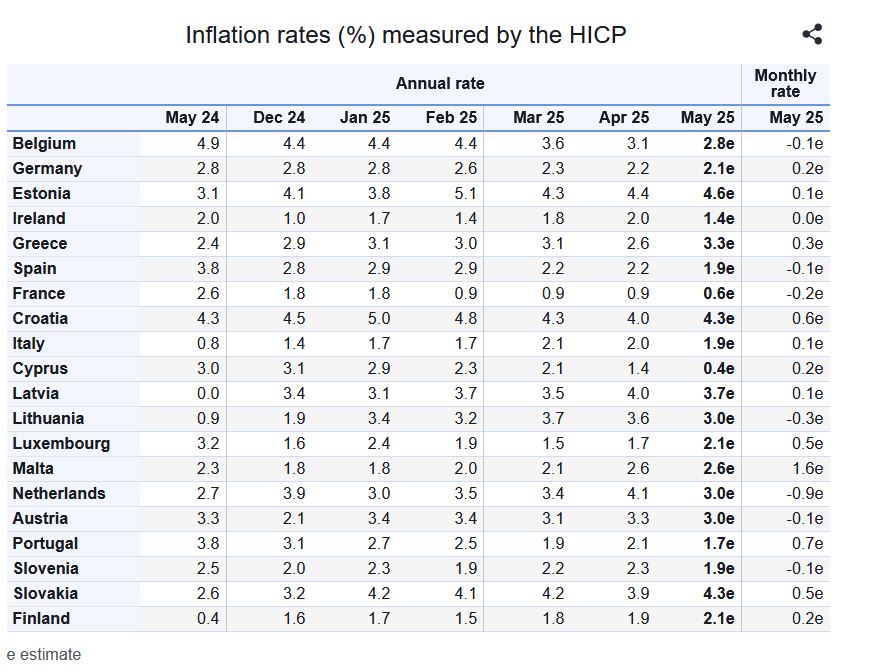
Task: Select the Mar 25 column header
Action: coord(538,118)
